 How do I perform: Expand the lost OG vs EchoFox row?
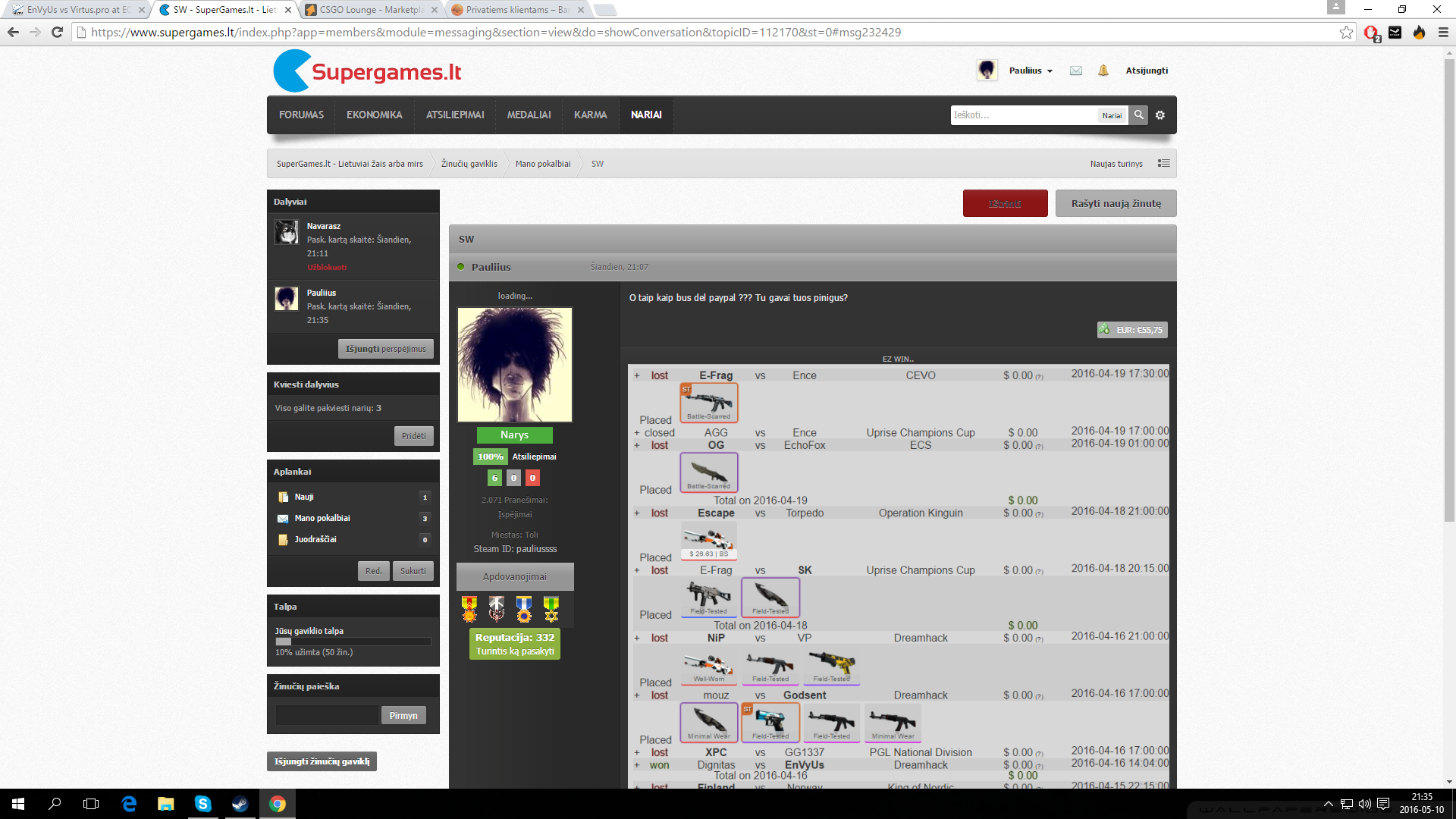637,446
